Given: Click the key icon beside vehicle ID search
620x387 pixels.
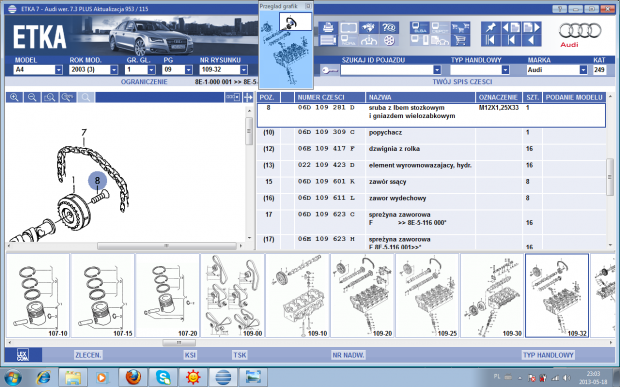Looking at the screenshot, I should pyautogui.click(x=329, y=70).
